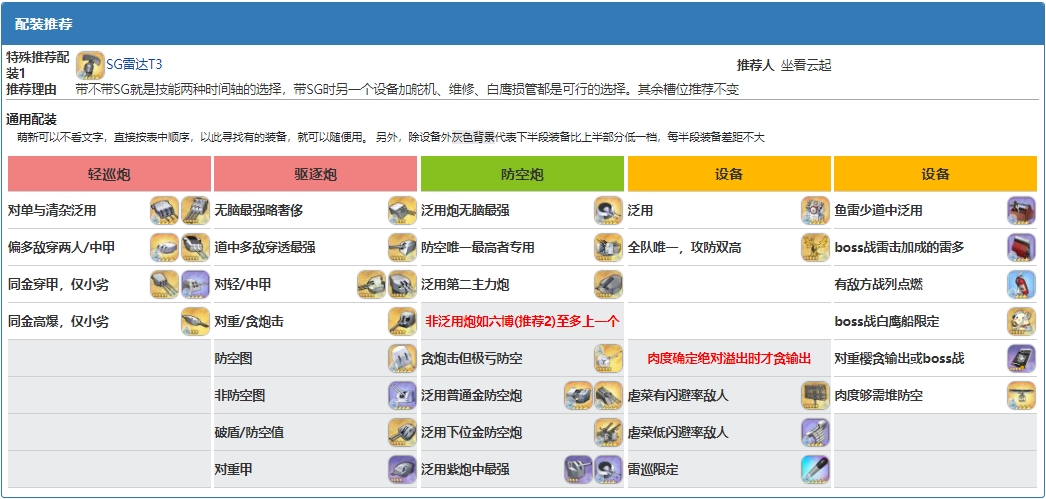Image resolution: width=1046 pixels, height=499 pixels.
Task: Click the antenna icon for 肉度够需堆防空
Action: click(1021, 396)
